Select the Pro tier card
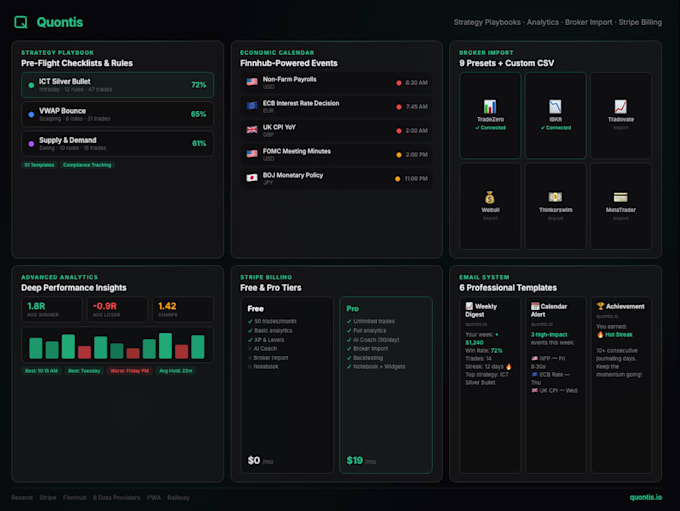The height and width of the screenshot is (511, 680). tap(386, 385)
